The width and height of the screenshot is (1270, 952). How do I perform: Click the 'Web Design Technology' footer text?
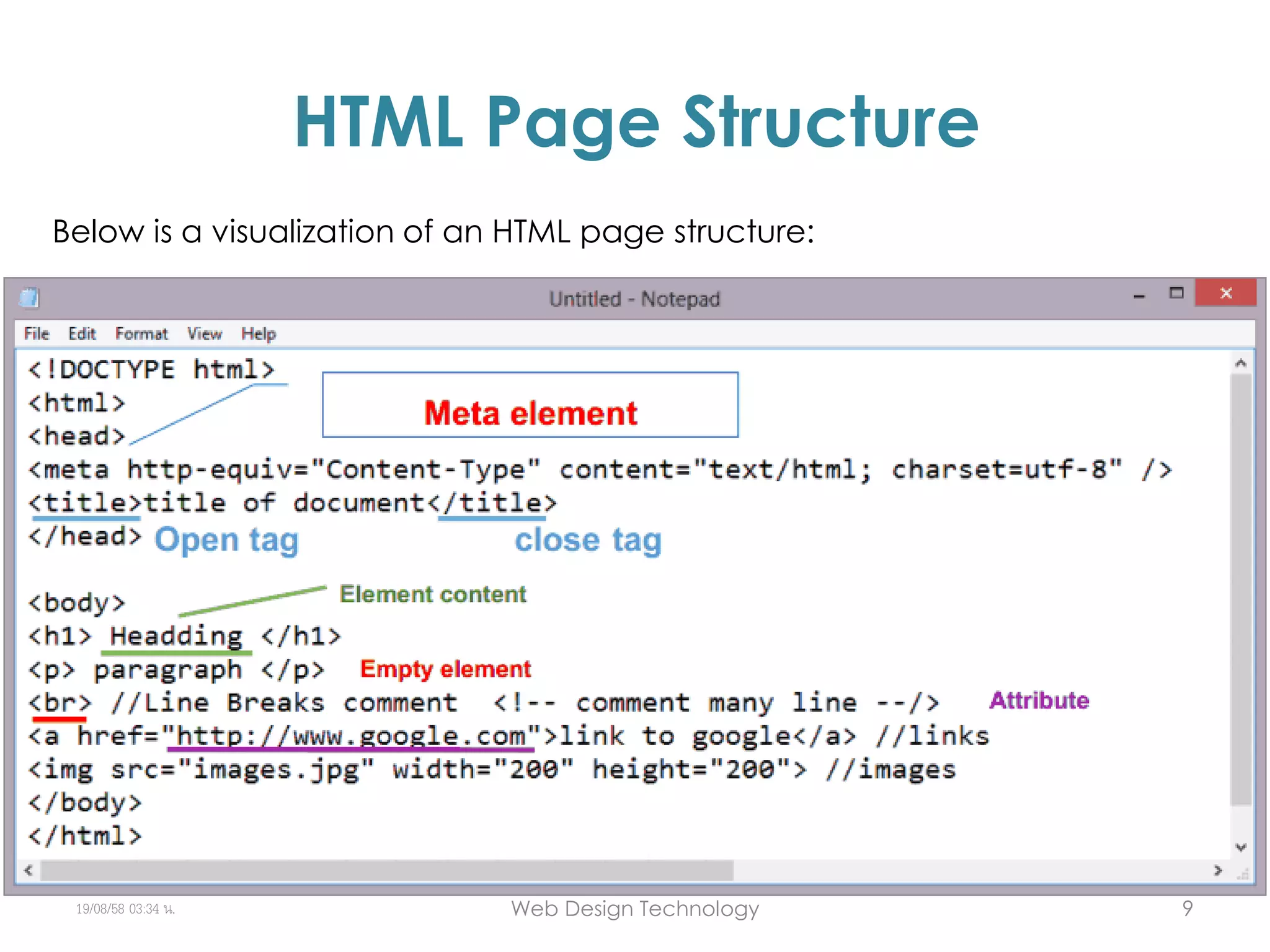click(635, 909)
